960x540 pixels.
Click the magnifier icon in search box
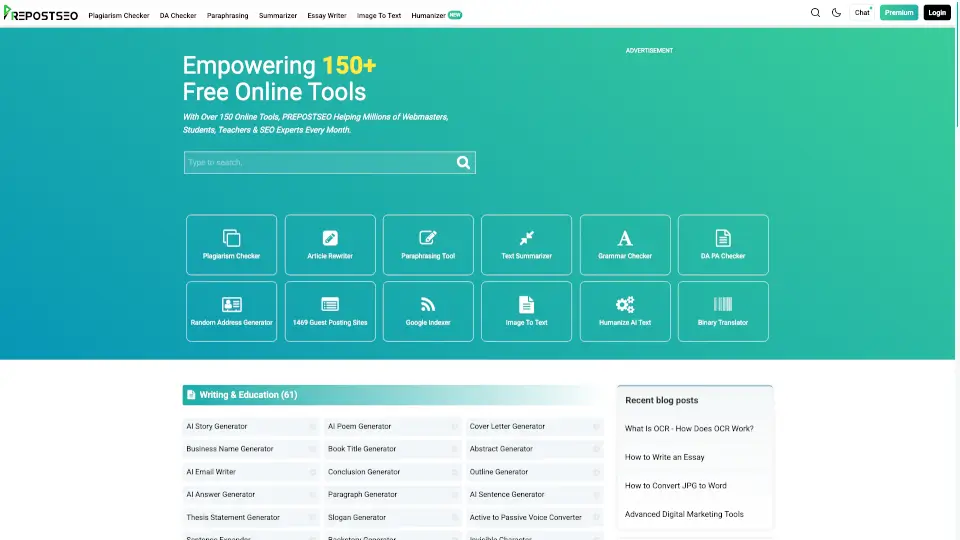click(x=463, y=163)
